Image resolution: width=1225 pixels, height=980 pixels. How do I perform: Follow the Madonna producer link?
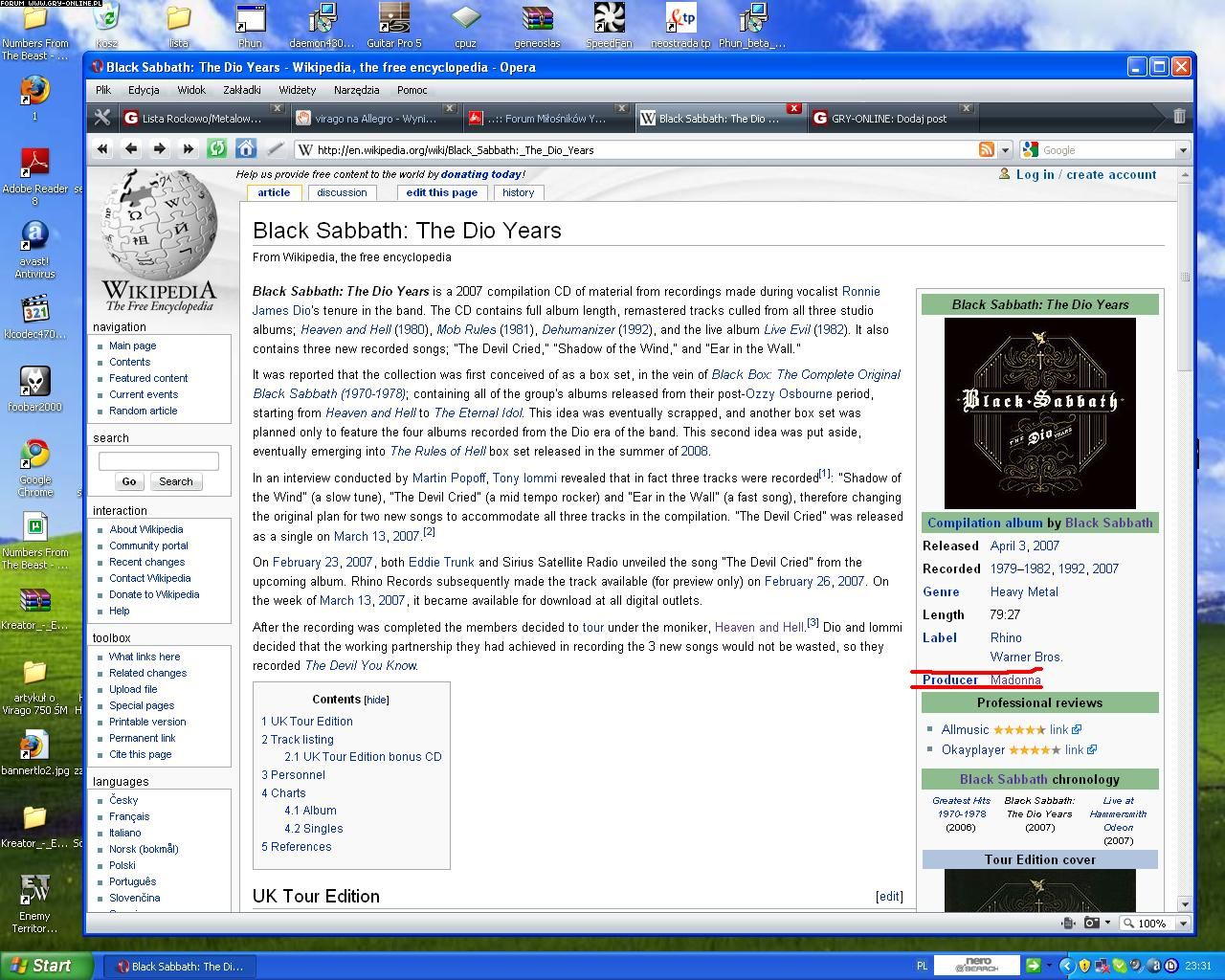pyautogui.click(x=1015, y=679)
